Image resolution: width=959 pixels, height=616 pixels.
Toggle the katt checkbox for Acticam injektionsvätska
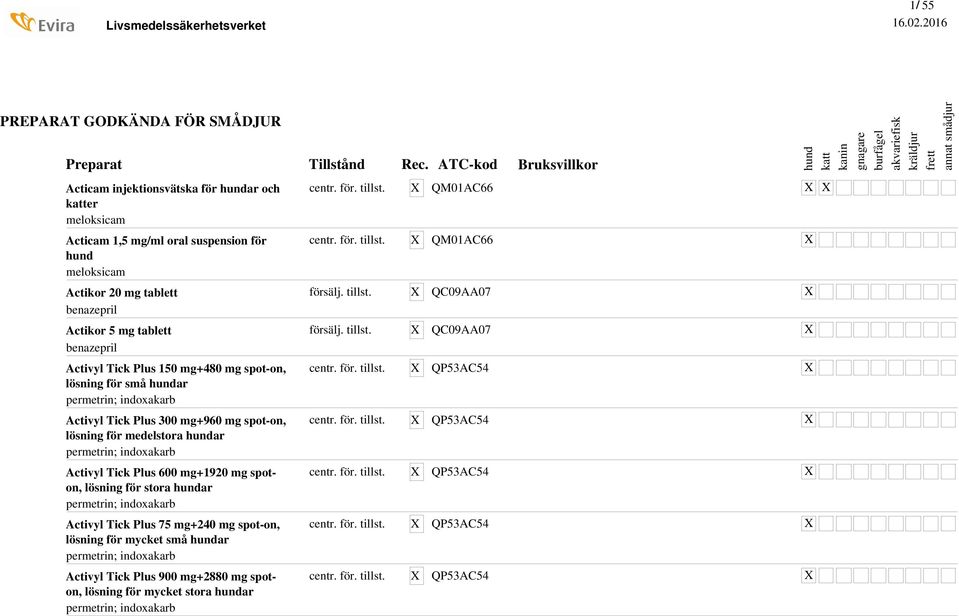coord(826,188)
